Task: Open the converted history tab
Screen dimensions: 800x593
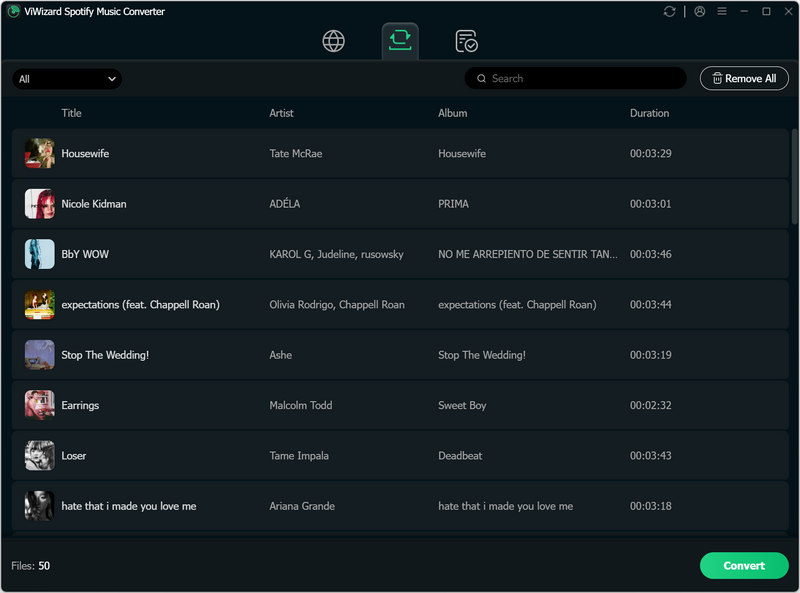Action: 466,41
